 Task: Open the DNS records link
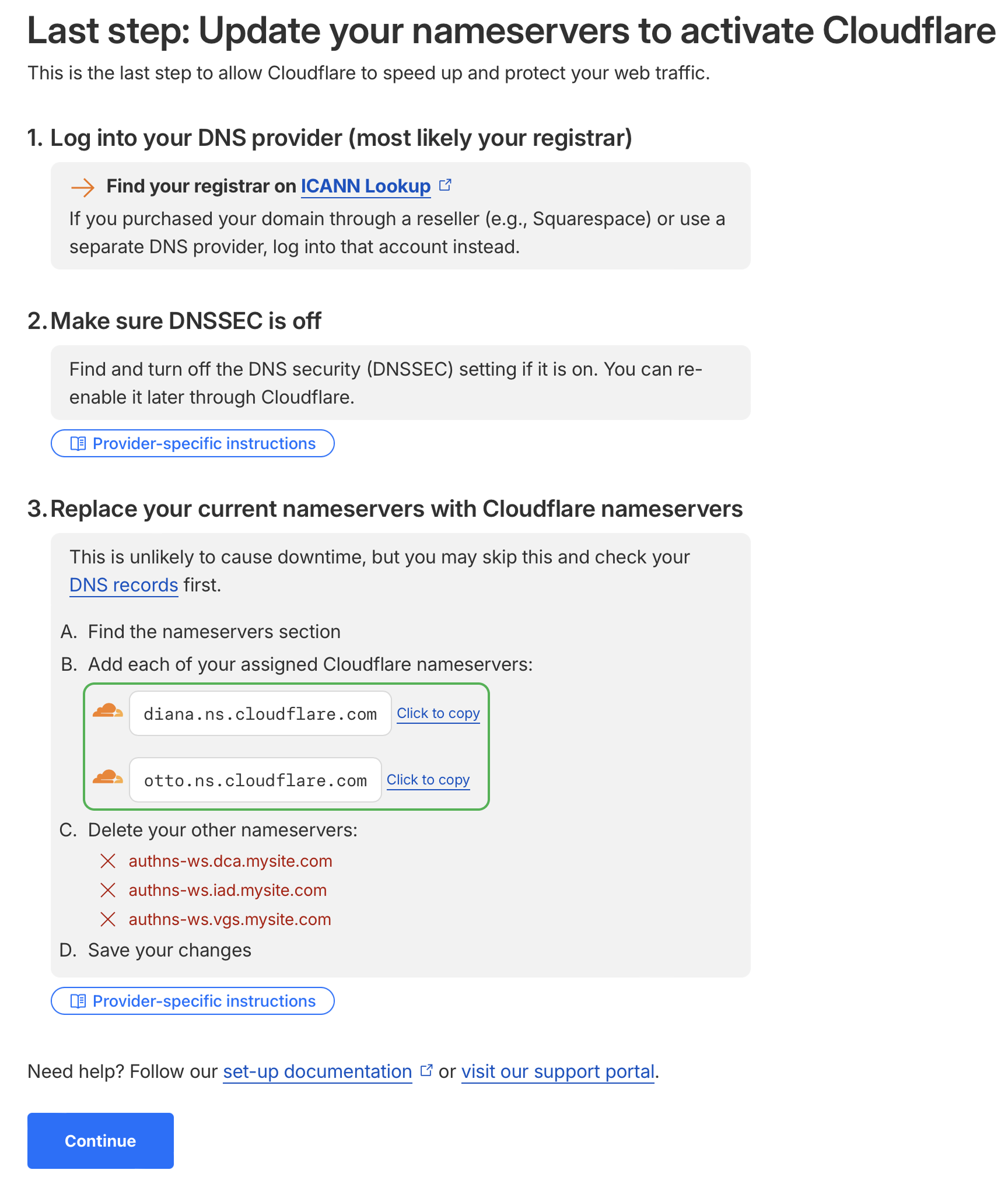(124, 585)
